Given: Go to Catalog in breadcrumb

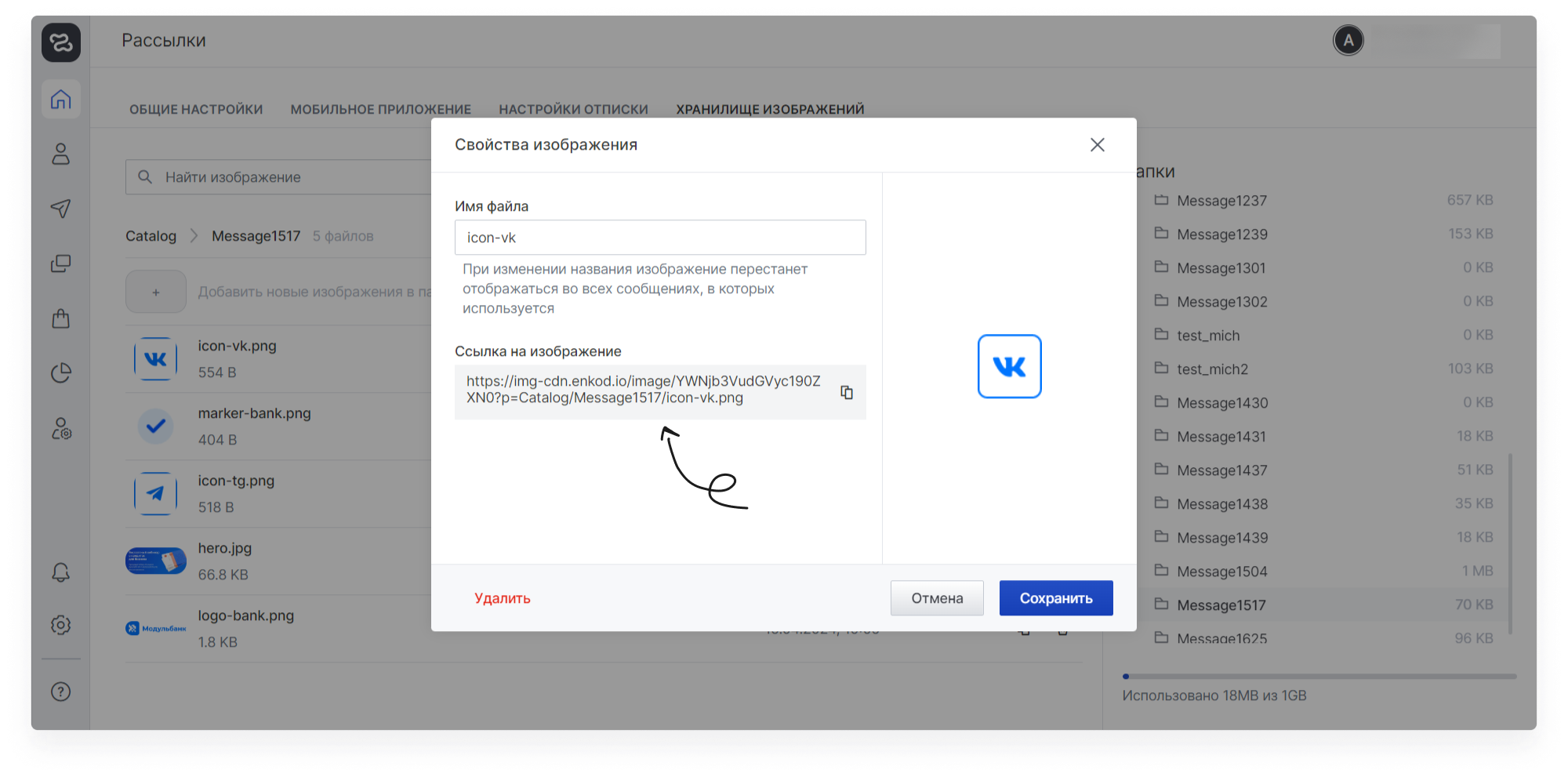Looking at the screenshot, I should (151, 236).
